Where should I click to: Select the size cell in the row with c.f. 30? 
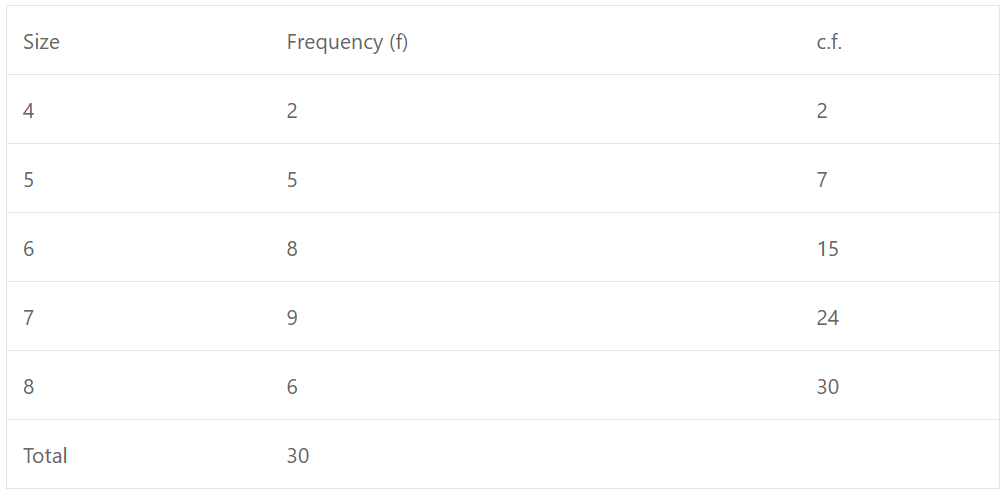[x=29, y=386]
